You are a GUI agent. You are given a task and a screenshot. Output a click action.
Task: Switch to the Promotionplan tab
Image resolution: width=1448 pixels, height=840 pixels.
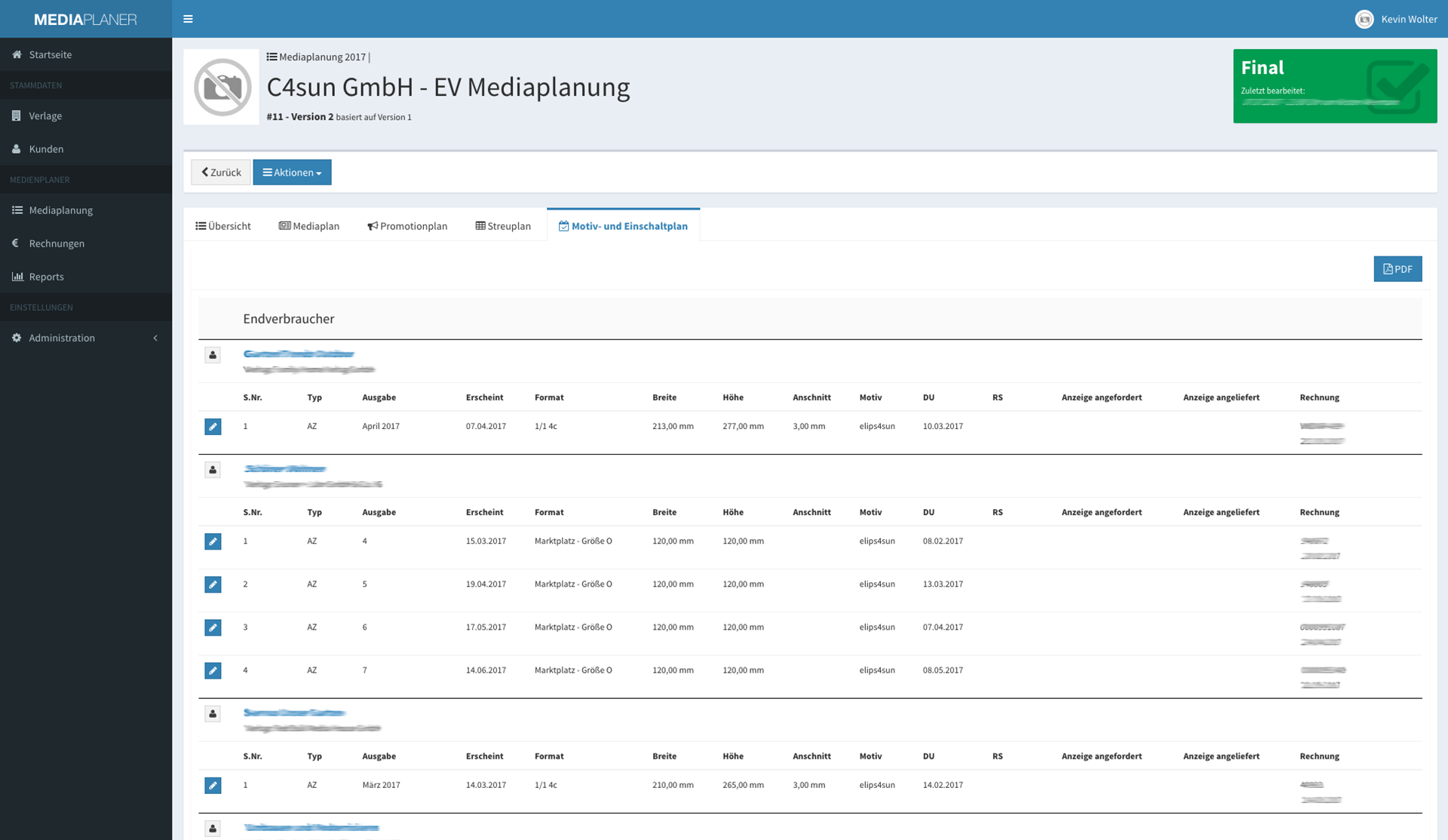(x=407, y=225)
